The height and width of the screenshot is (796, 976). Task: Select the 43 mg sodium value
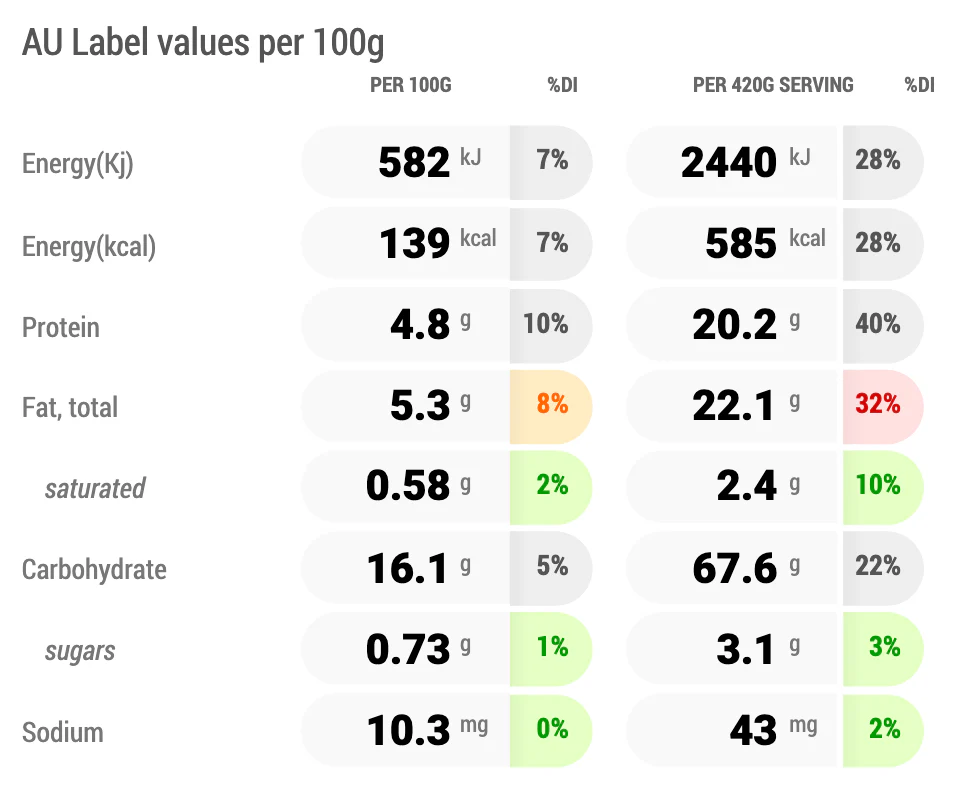(773, 730)
